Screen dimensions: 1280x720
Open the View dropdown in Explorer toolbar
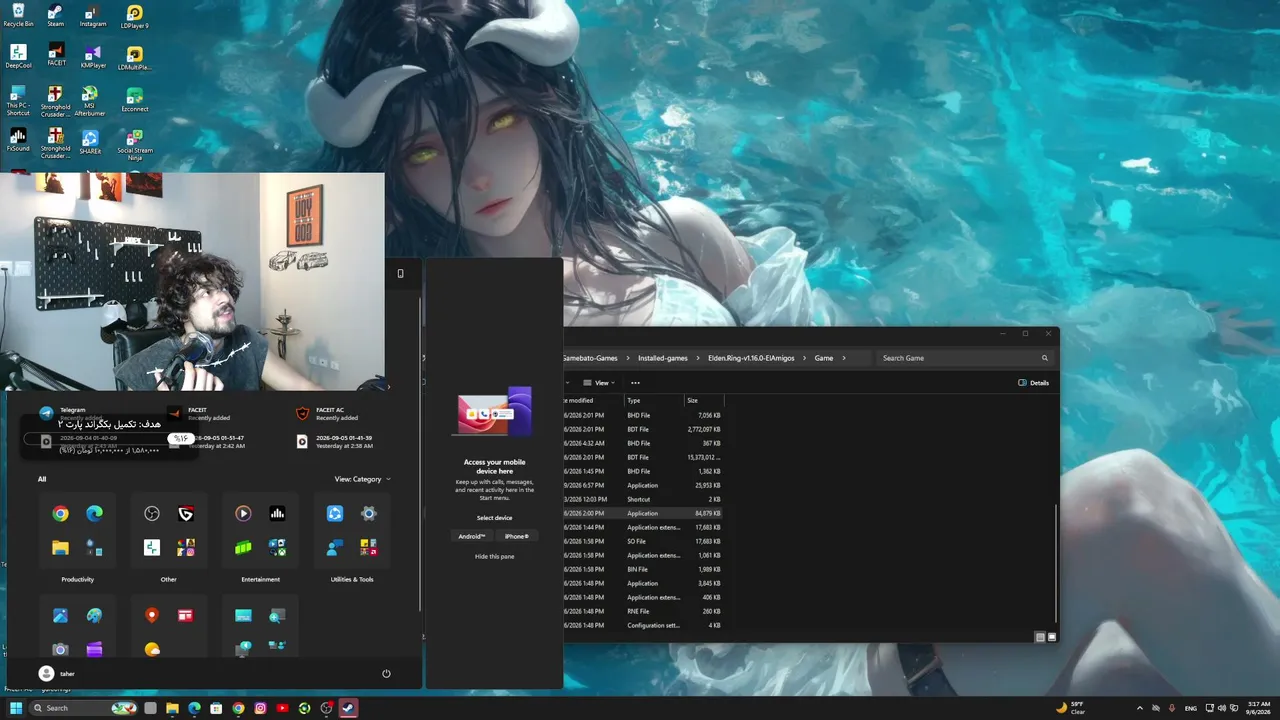(x=598, y=383)
